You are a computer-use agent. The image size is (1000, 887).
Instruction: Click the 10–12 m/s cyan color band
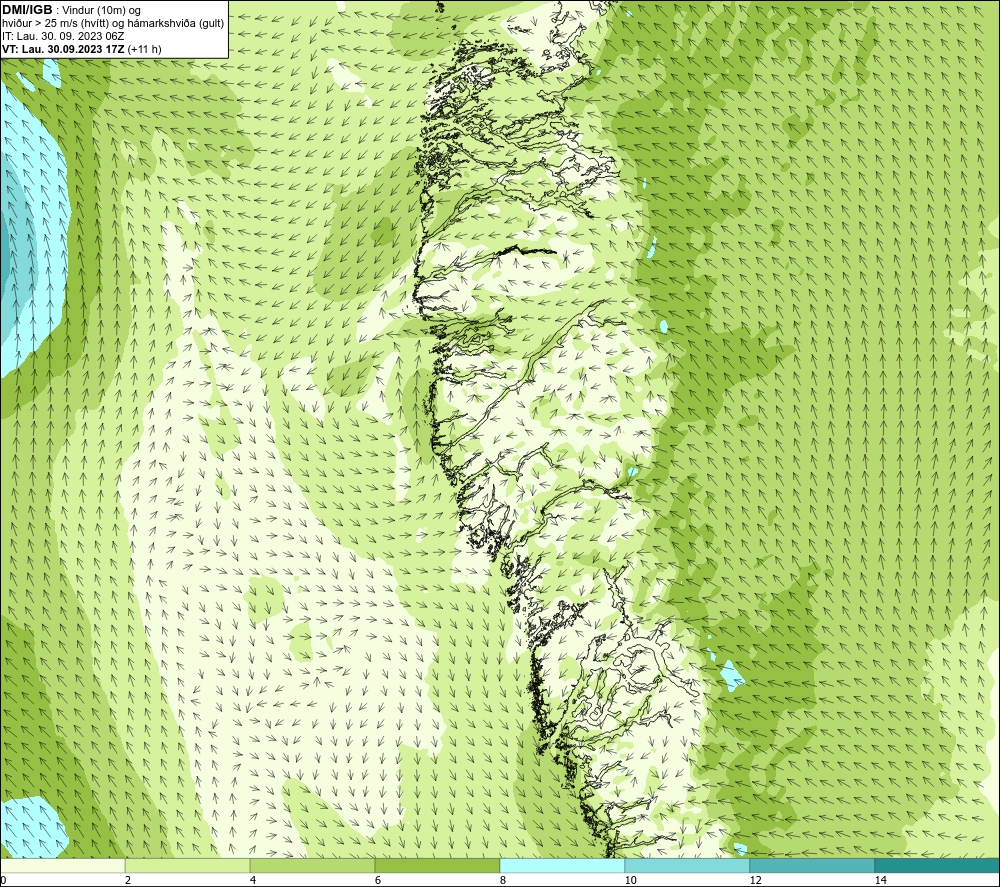[x=688, y=865]
